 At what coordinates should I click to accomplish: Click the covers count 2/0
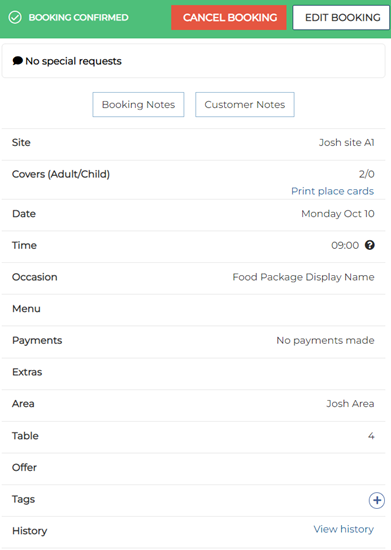(366, 174)
